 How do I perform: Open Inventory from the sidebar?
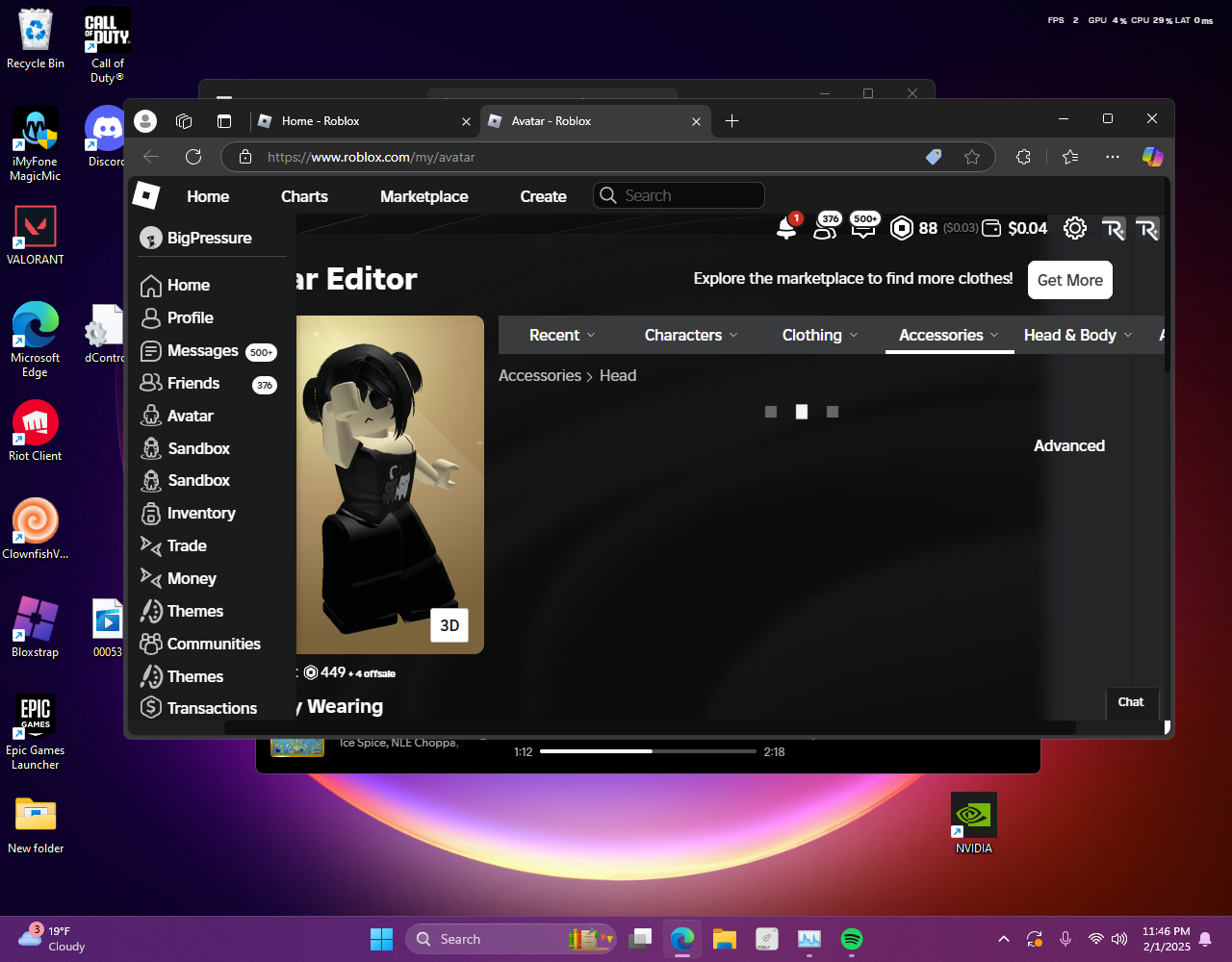tap(200, 513)
